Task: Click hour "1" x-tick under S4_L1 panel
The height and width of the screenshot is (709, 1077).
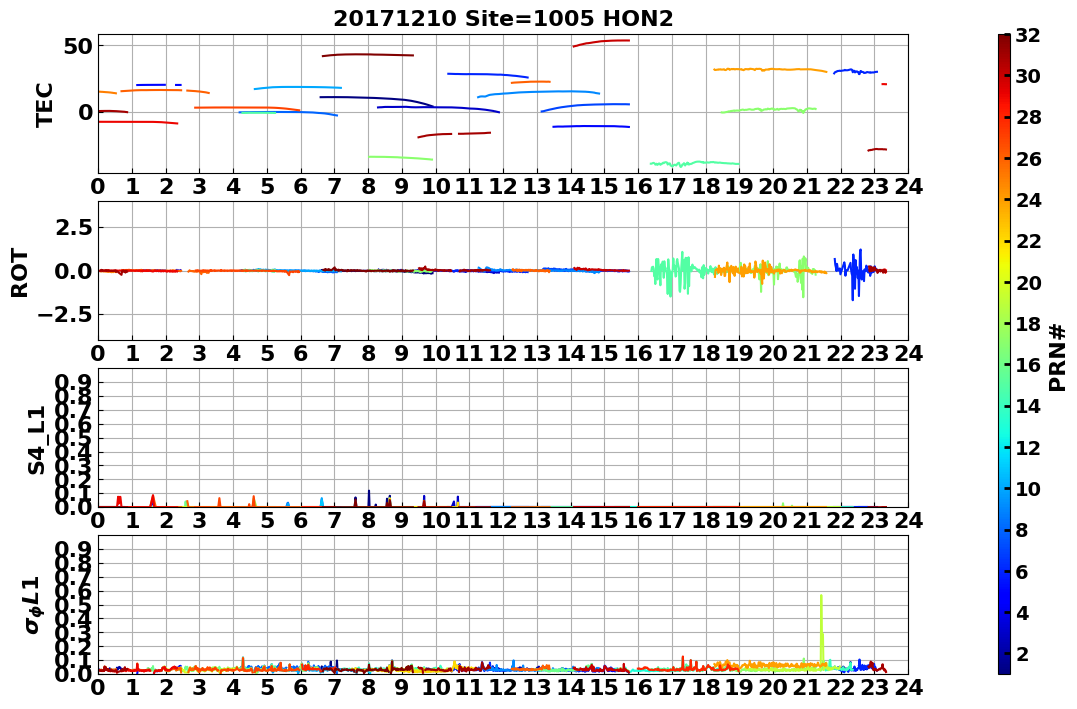Action: click(x=132, y=521)
